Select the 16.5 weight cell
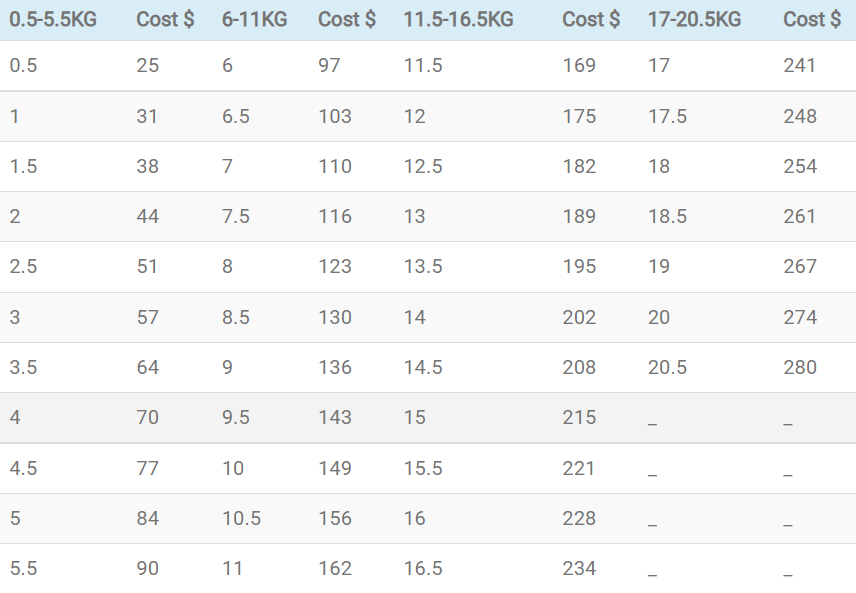This screenshot has width=856, height=593. 423,569
